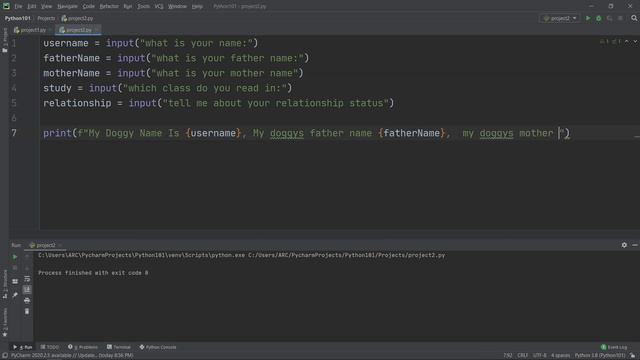The image size is (640, 360).
Task: Click the Stop icon in the Run panel
Action: pyautogui.click(x=15, y=268)
